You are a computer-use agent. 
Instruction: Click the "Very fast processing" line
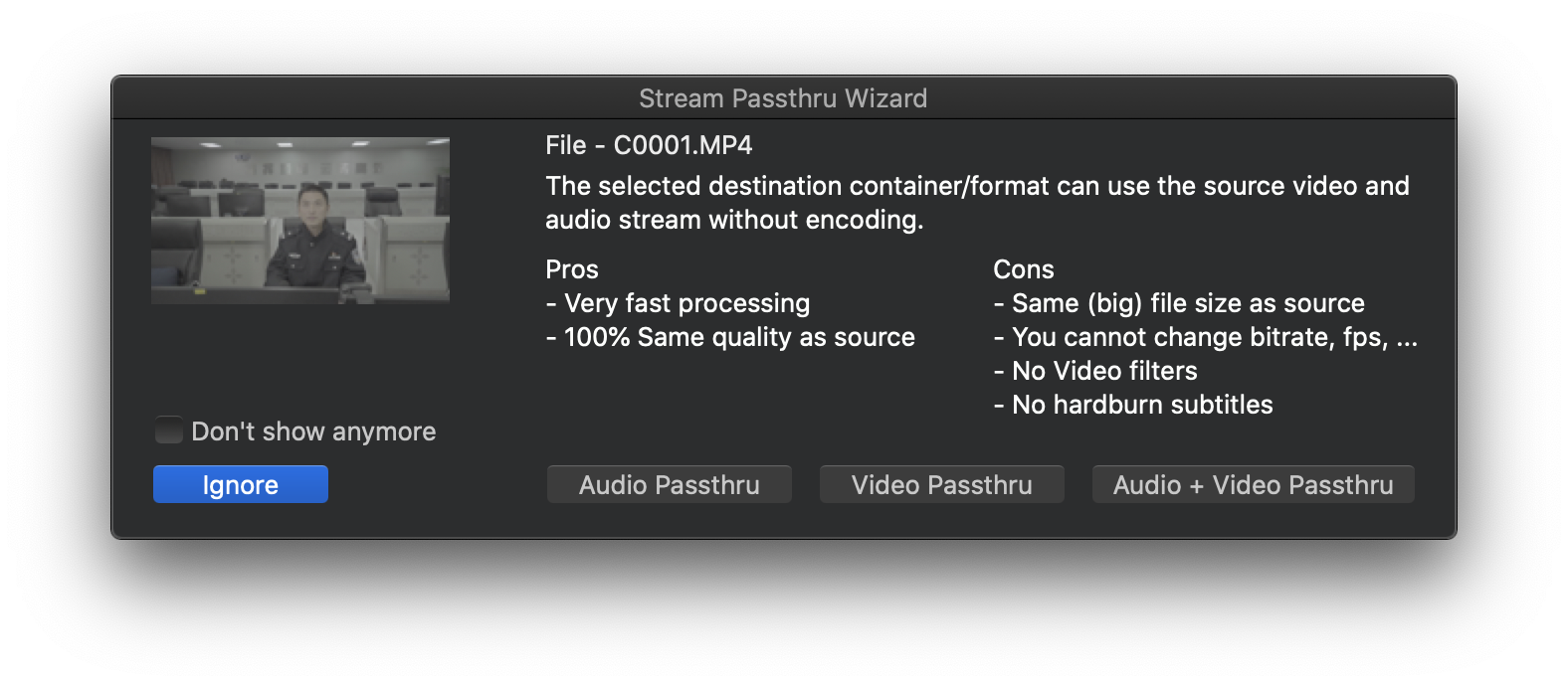pyautogui.click(x=686, y=303)
